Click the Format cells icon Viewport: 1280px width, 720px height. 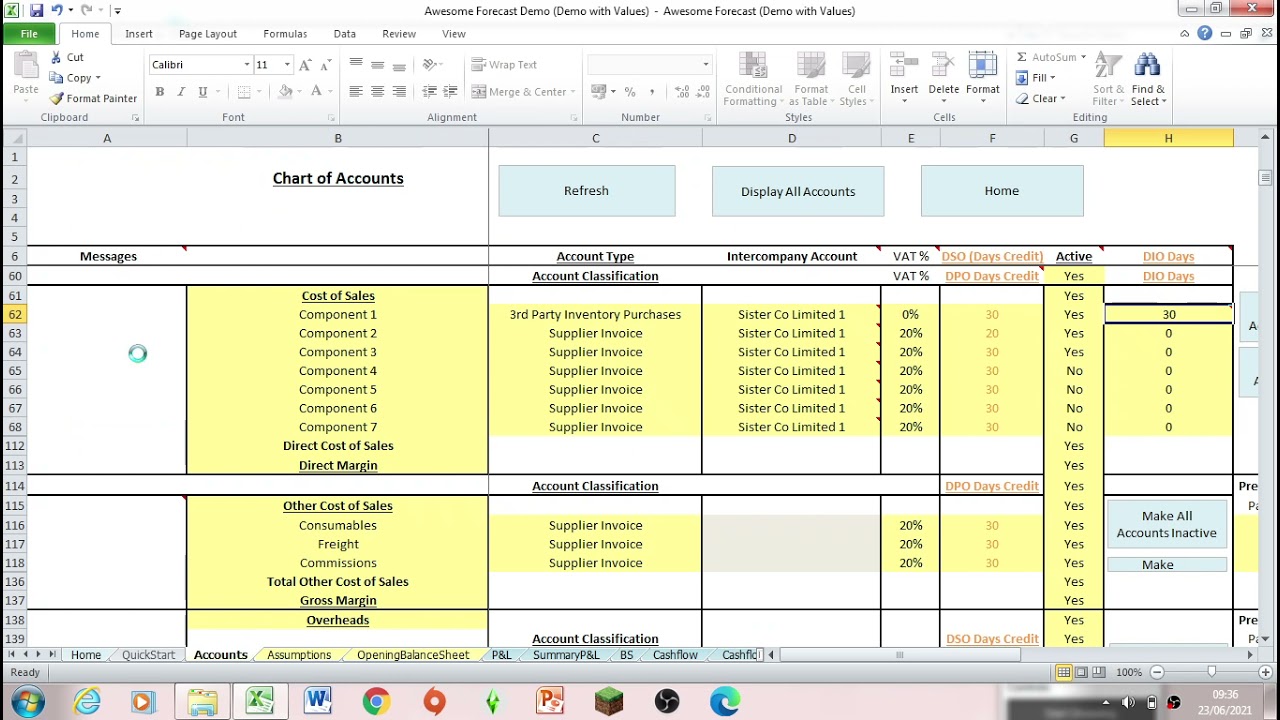click(982, 66)
